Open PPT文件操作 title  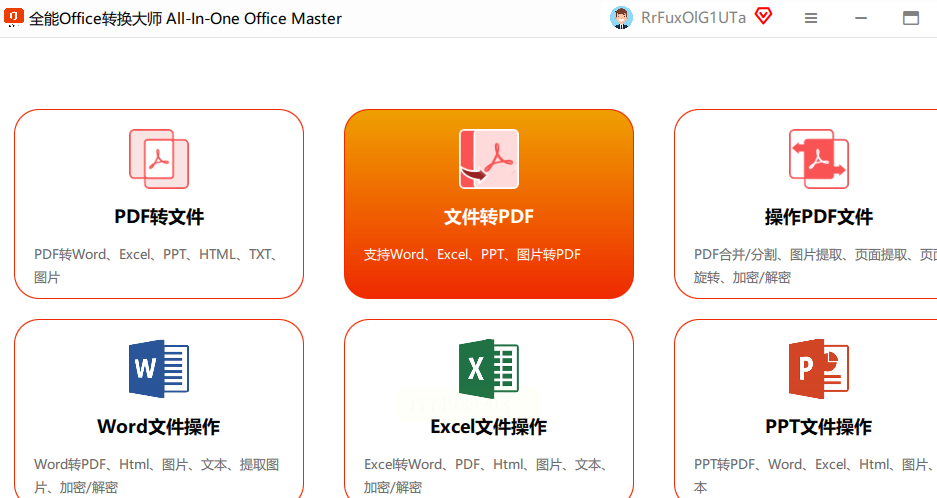coord(819,426)
